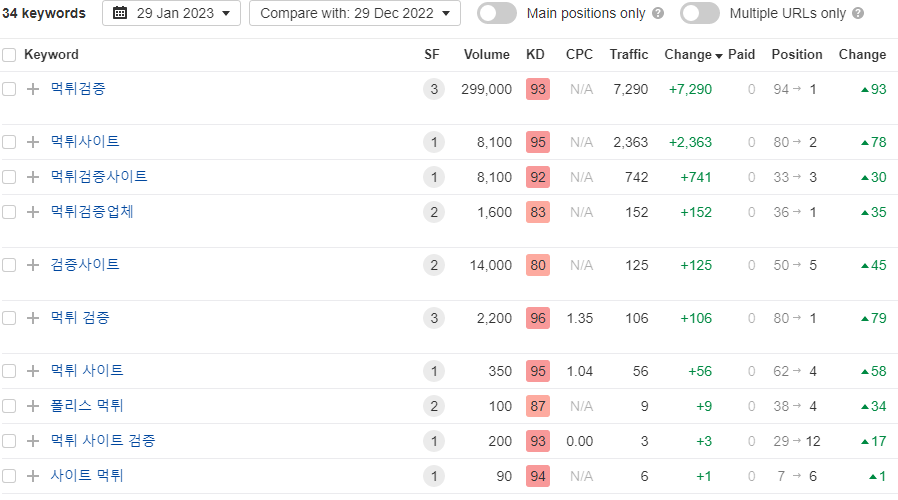
Task: Click SF badge for 먹튀검증업체 row
Action: (x=432, y=212)
